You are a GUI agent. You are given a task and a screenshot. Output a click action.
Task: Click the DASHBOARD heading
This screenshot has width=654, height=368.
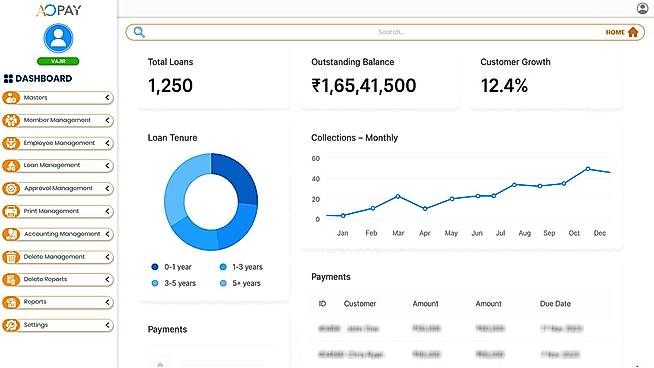(x=43, y=78)
